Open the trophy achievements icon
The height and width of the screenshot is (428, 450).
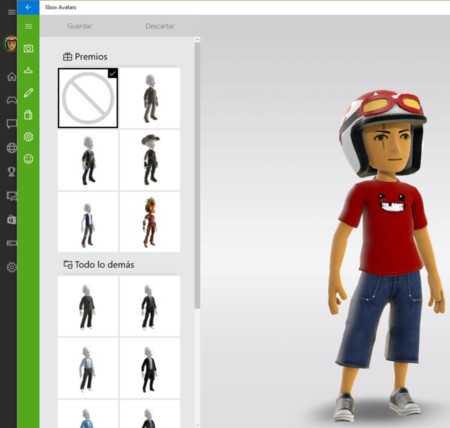pos(12,172)
